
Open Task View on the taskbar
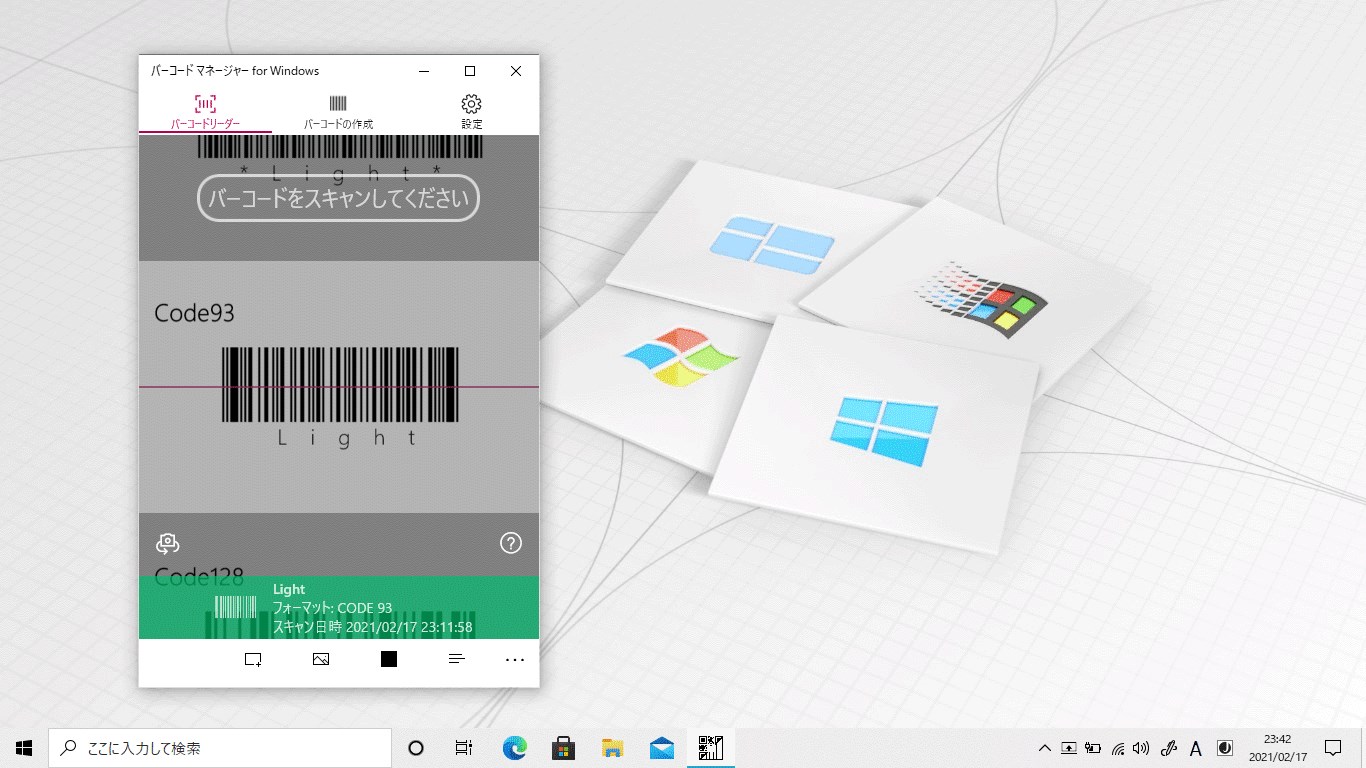point(464,748)
